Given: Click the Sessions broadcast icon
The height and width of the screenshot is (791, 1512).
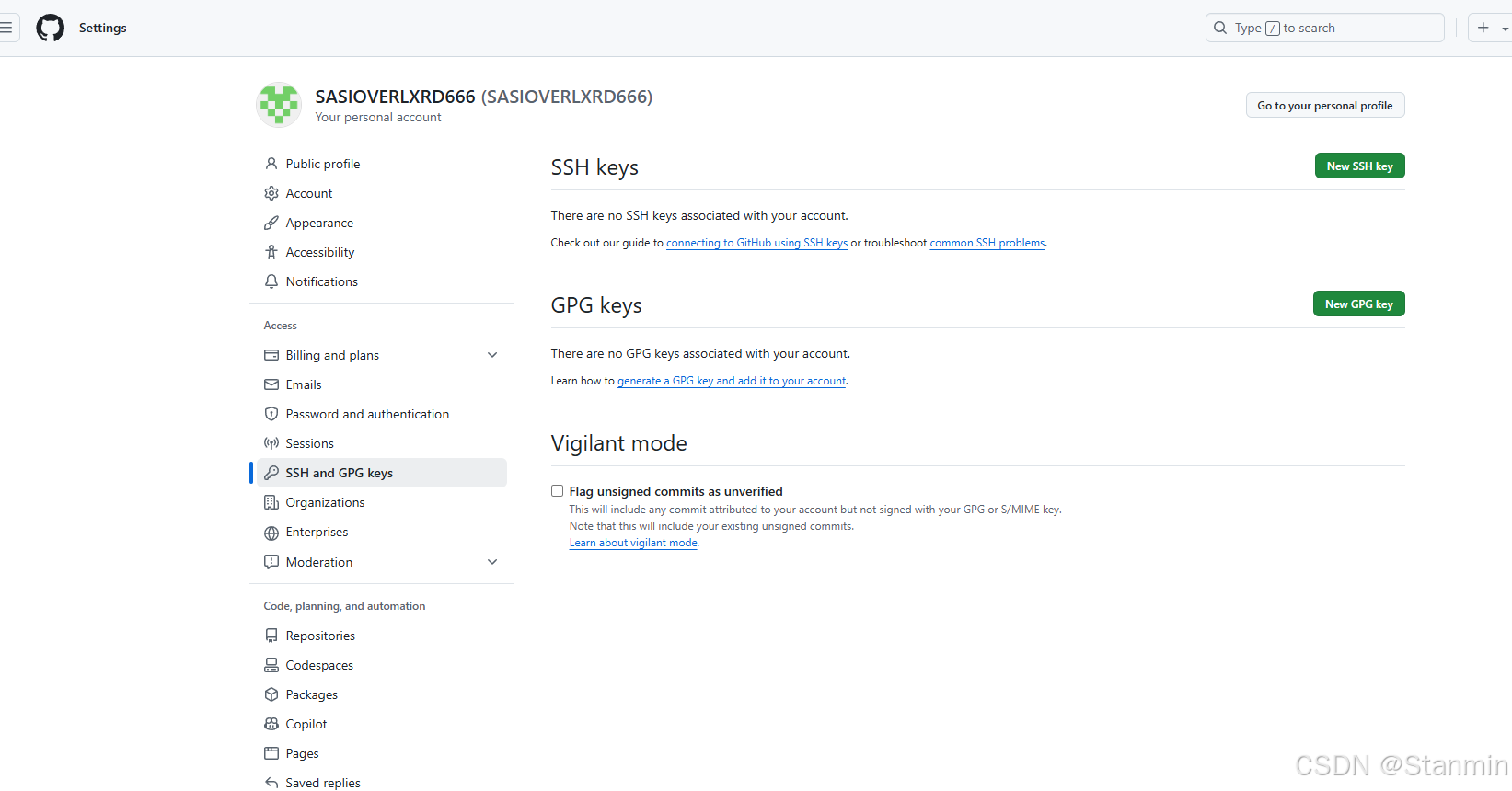Looking at the screenshot, I should click(x=271, y=443).
